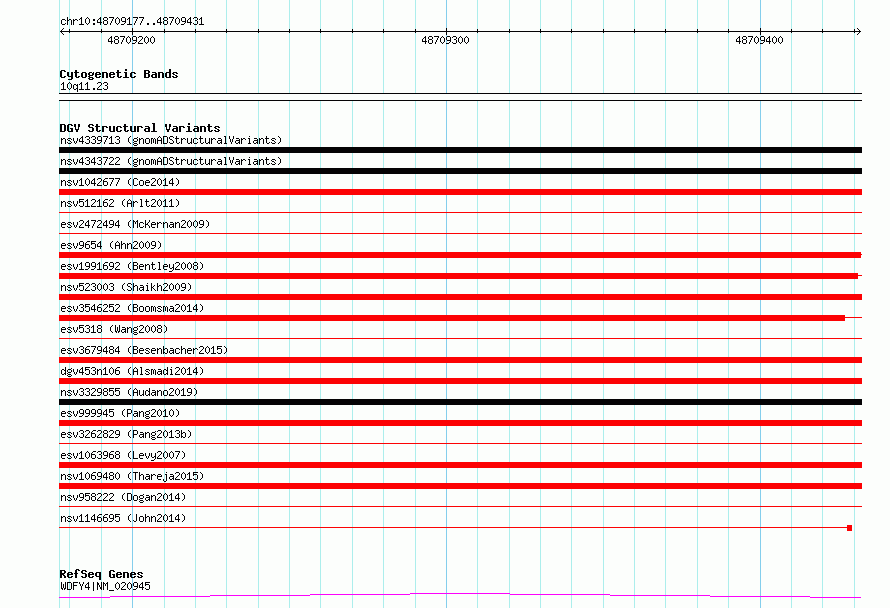Click the 10q11.23 cytogenetic band label
The height and width of the screenshot is (608, 890).
coord(84,86)
